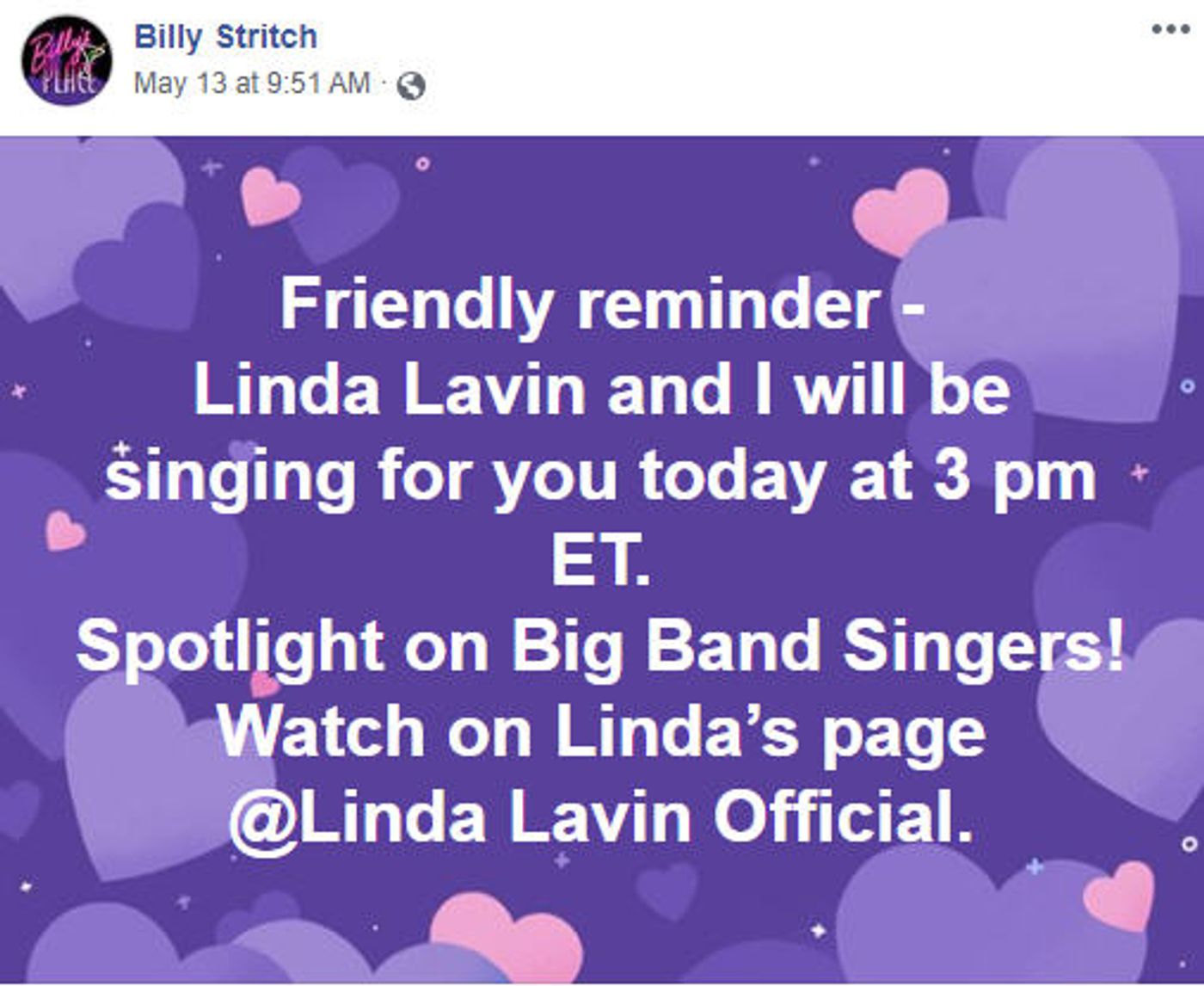Open the Billy Stritch profile name link
1204x986 pixels.
click(226, 37)
